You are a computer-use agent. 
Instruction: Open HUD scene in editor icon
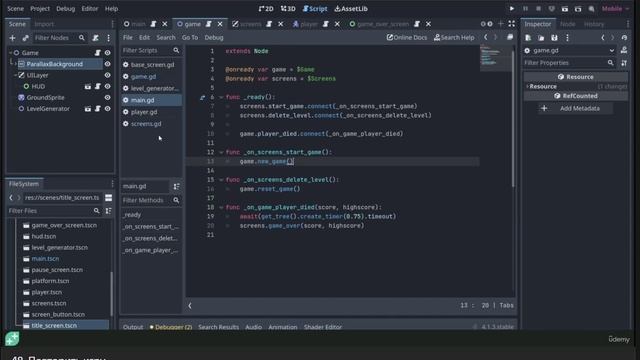click(x=88, y=87)
